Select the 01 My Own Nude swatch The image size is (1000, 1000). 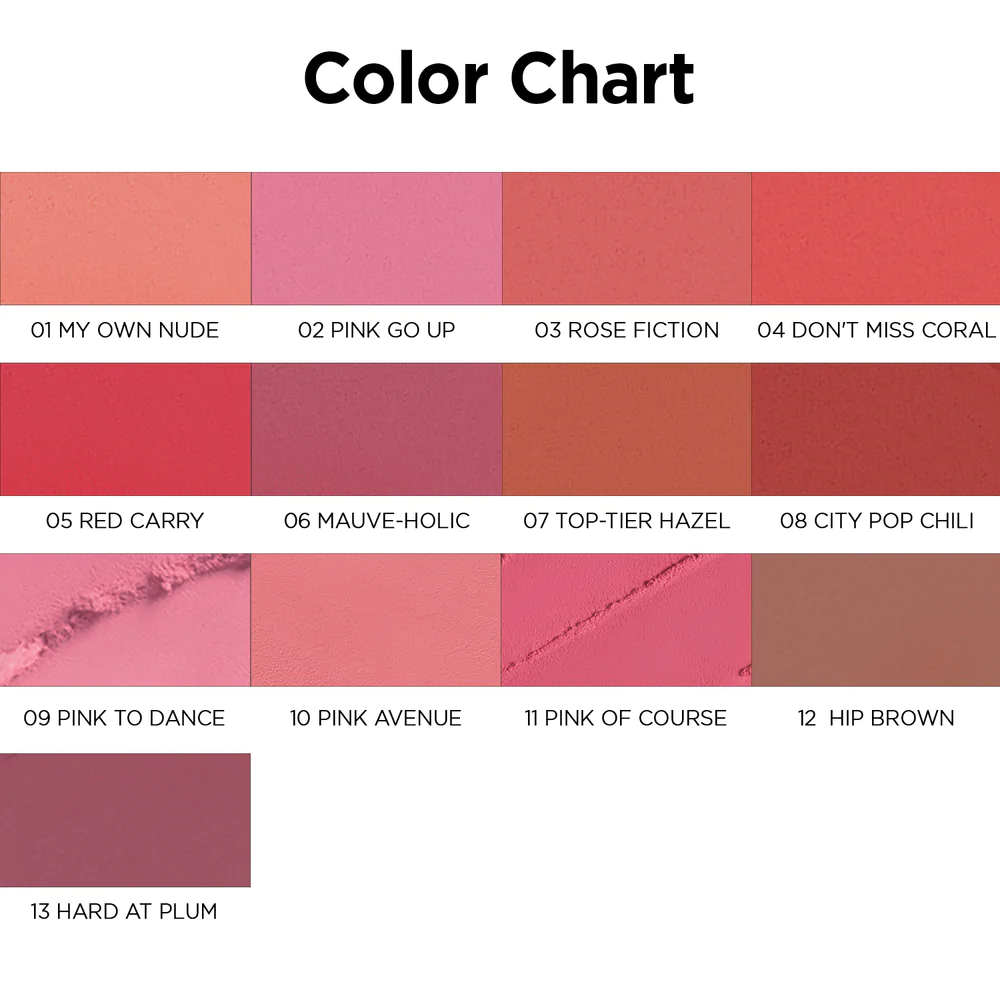pos(125,238)
